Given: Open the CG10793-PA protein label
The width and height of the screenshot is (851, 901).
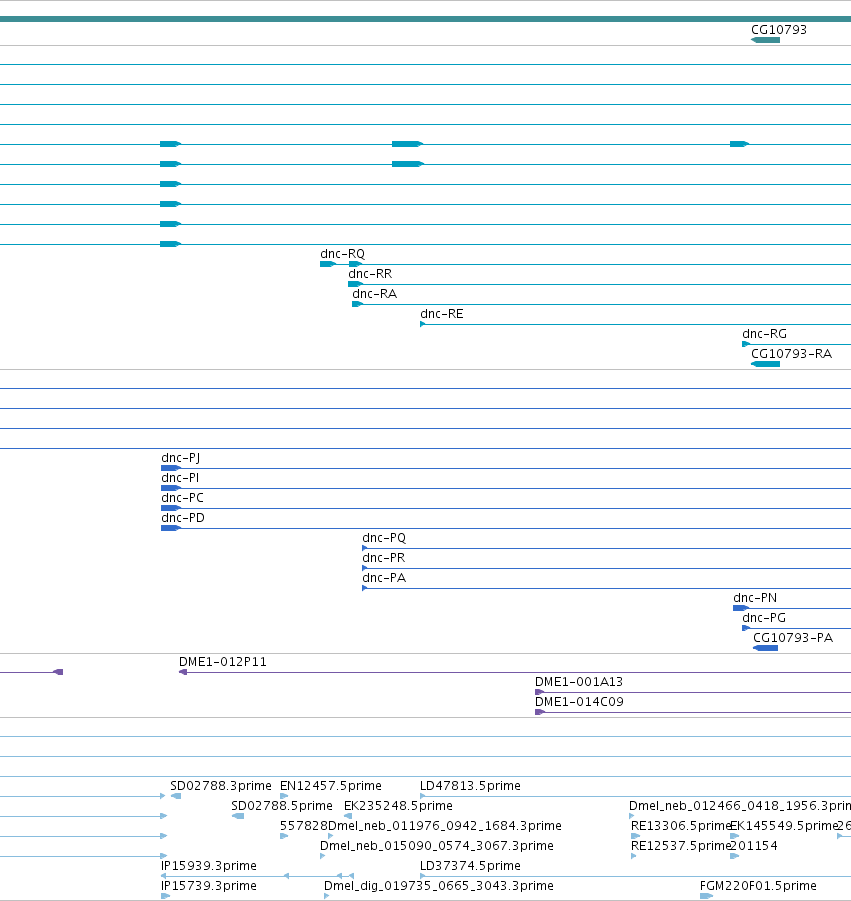Looking at the screenshot, I should pyautogui.click(x=792, y=638).
